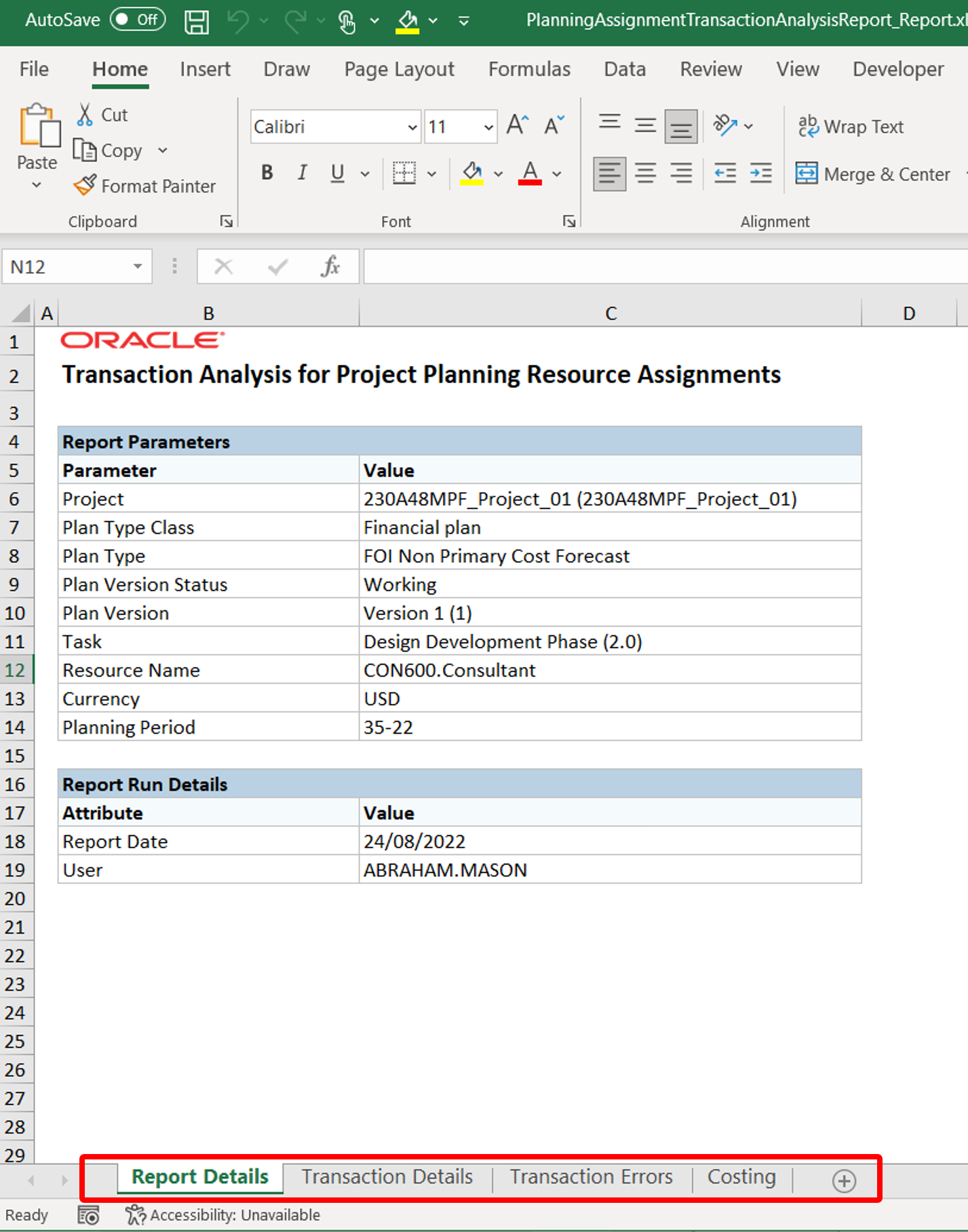Click the Borders icon
Image resolution: width=968 pixels, height=1232 pixels.
[404, 174]
